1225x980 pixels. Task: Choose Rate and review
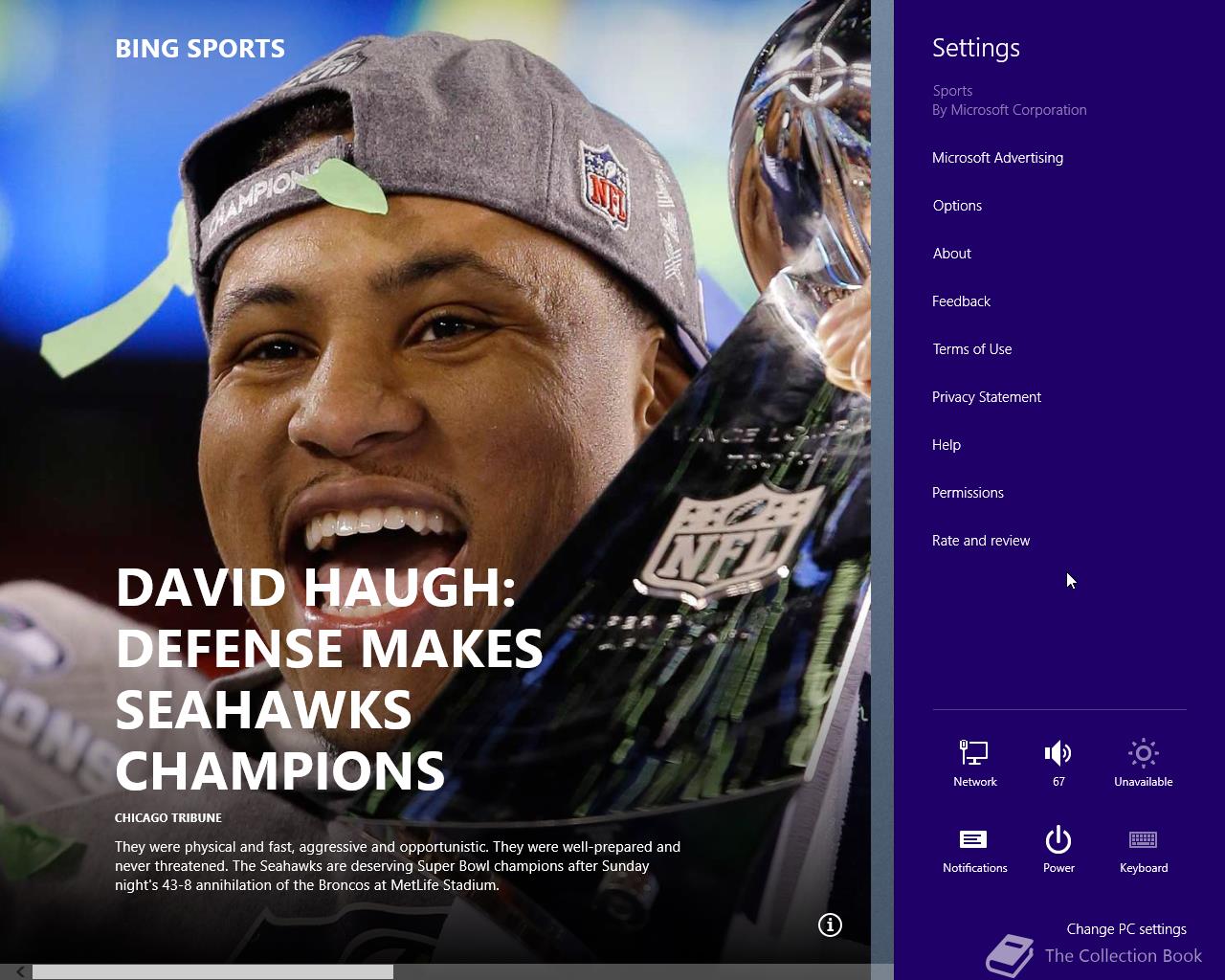click(980, 541)
